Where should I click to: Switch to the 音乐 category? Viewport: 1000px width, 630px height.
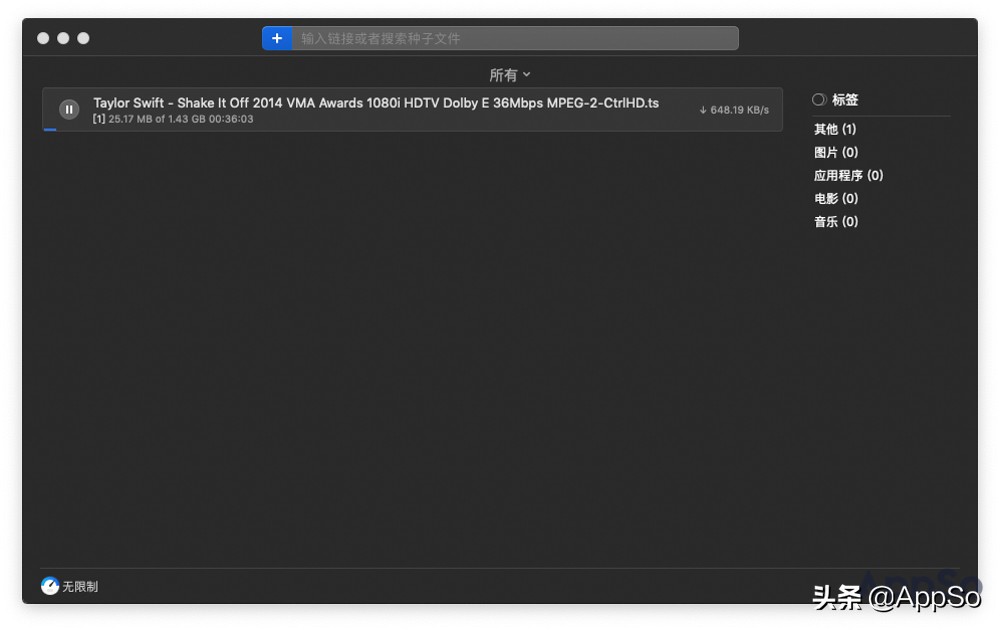(834, 221)
